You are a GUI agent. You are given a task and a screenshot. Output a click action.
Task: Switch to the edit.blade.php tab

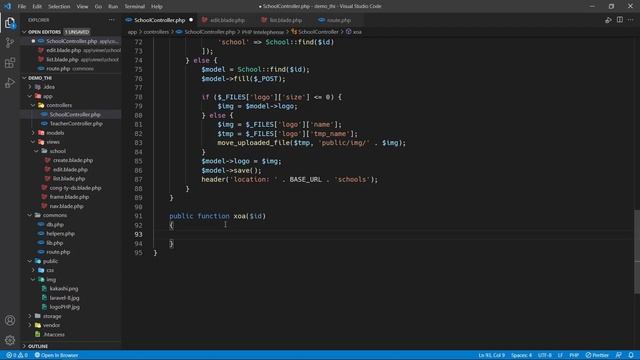coord(227,20)
